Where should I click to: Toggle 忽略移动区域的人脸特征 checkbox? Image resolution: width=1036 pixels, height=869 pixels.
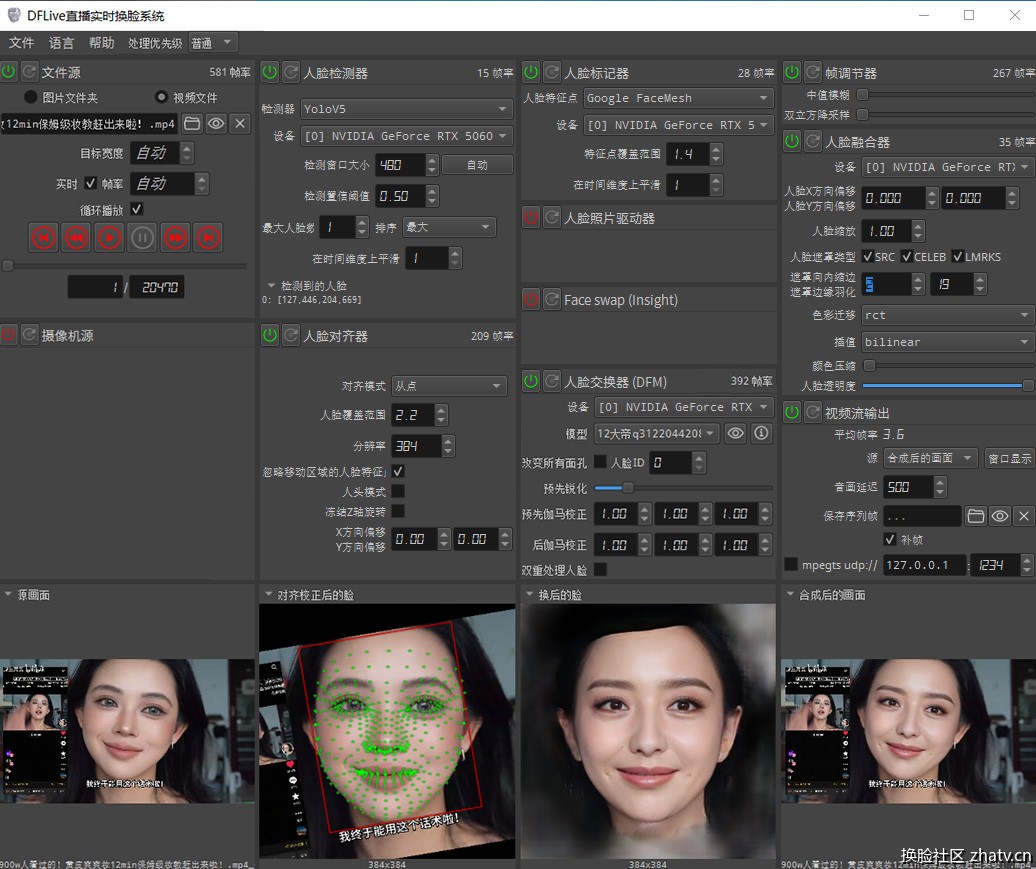[398, 471]
